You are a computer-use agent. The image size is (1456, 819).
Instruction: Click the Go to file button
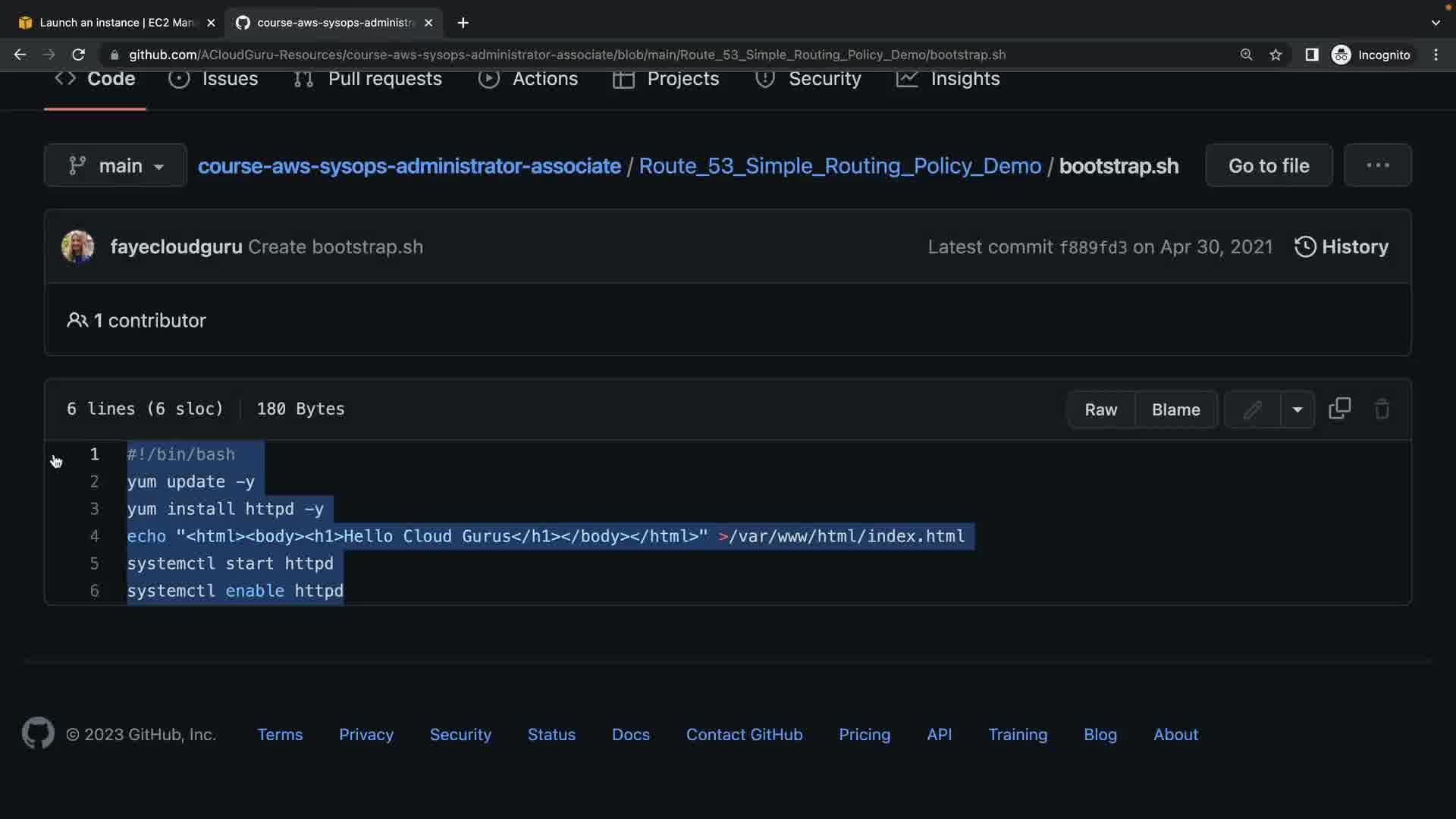pos(1268,165)
